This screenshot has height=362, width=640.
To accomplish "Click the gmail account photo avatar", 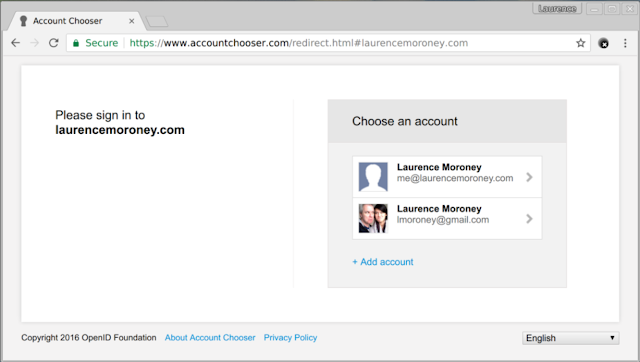I will [x=373, y=218].
